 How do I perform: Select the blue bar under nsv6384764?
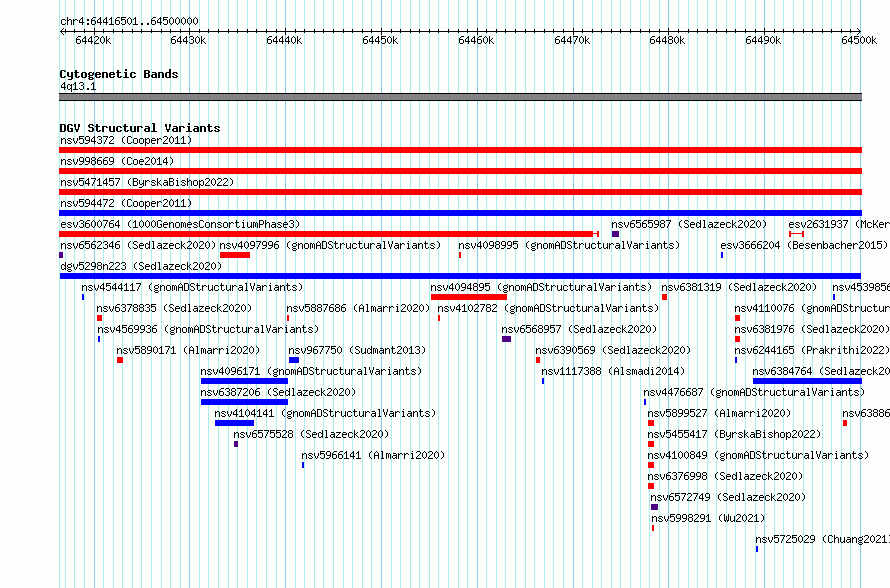coord(808,381)
